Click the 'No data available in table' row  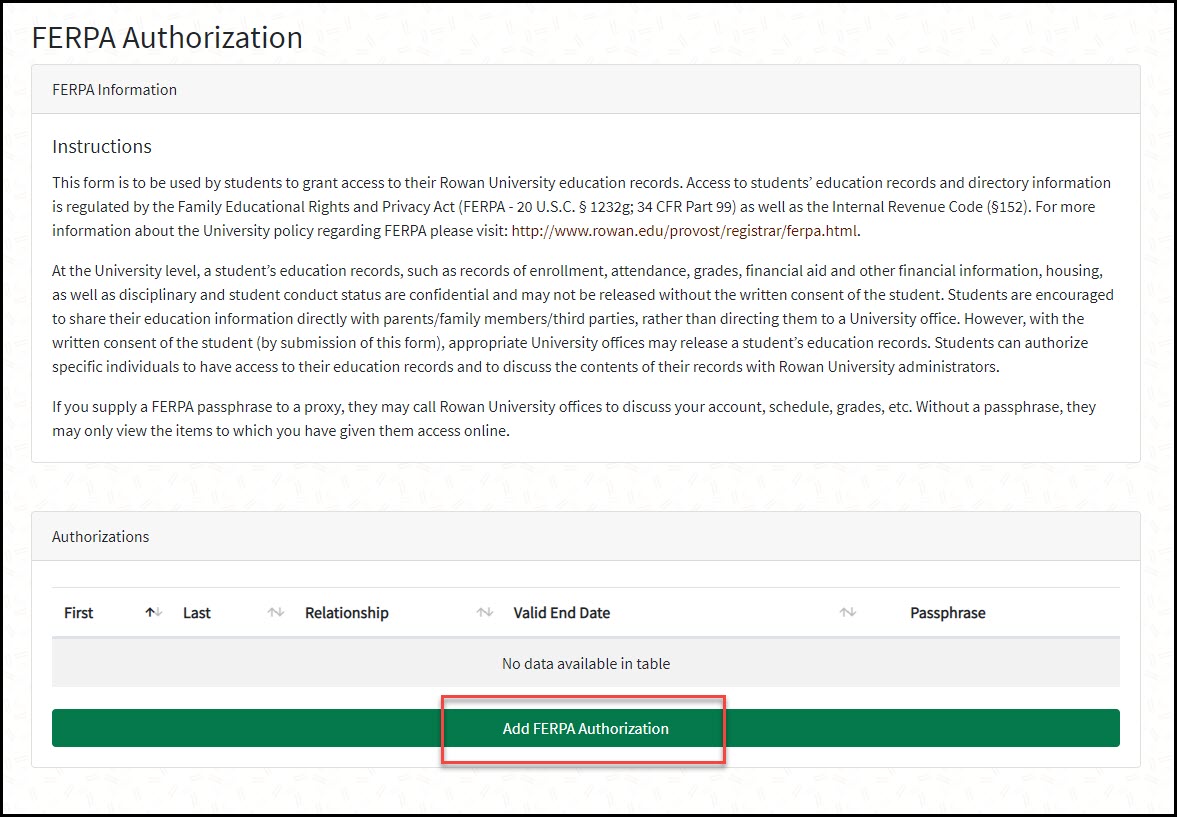(x=585, y=664)
